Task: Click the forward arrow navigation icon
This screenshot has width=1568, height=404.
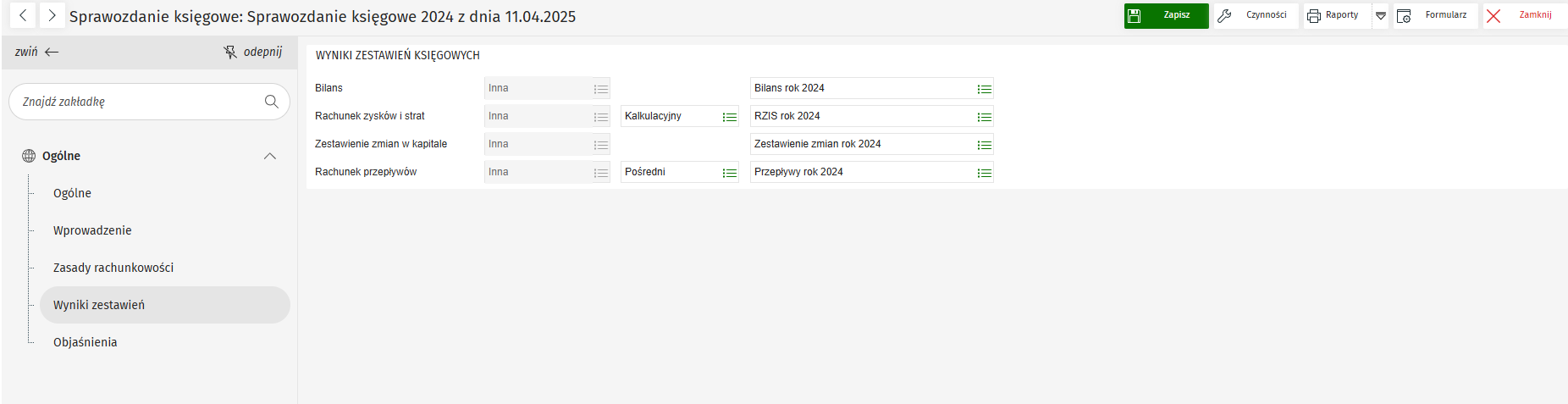Action: (x=52, y=15)
